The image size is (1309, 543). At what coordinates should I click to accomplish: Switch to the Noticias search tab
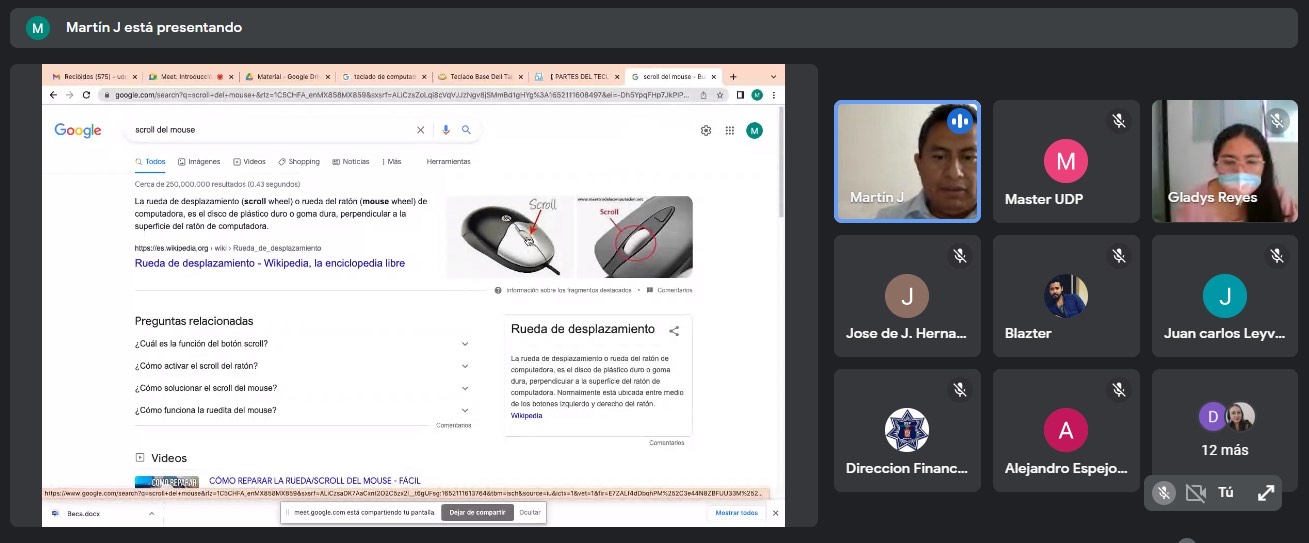point(351,161)
